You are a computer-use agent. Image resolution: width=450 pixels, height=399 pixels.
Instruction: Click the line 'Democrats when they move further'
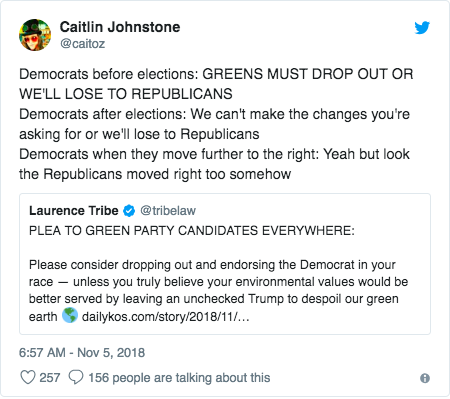(214, 164)
